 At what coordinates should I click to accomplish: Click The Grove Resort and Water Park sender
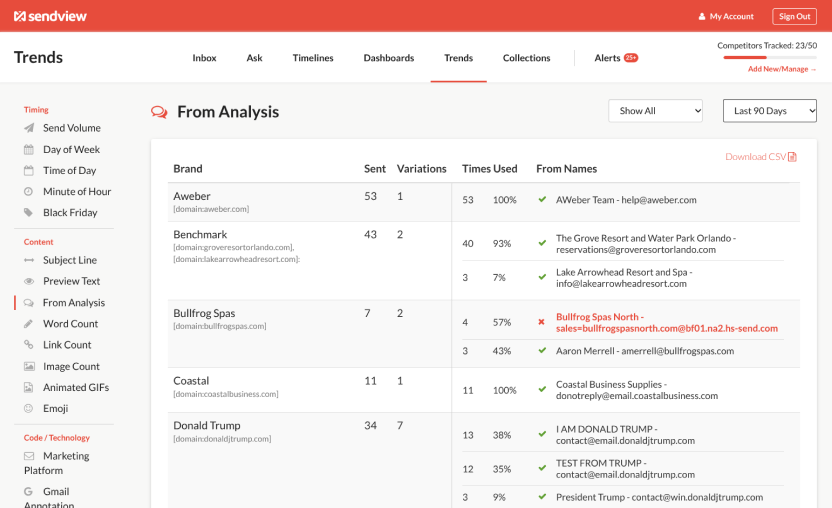(646, 244)
